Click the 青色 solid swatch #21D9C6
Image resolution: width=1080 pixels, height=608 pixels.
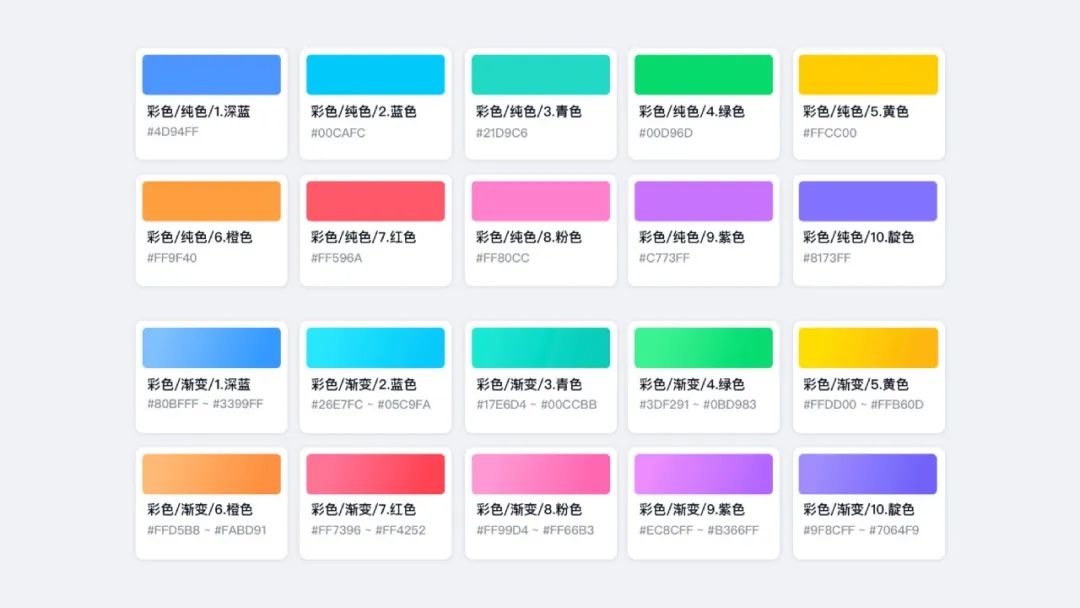click(x=540, y=73)
